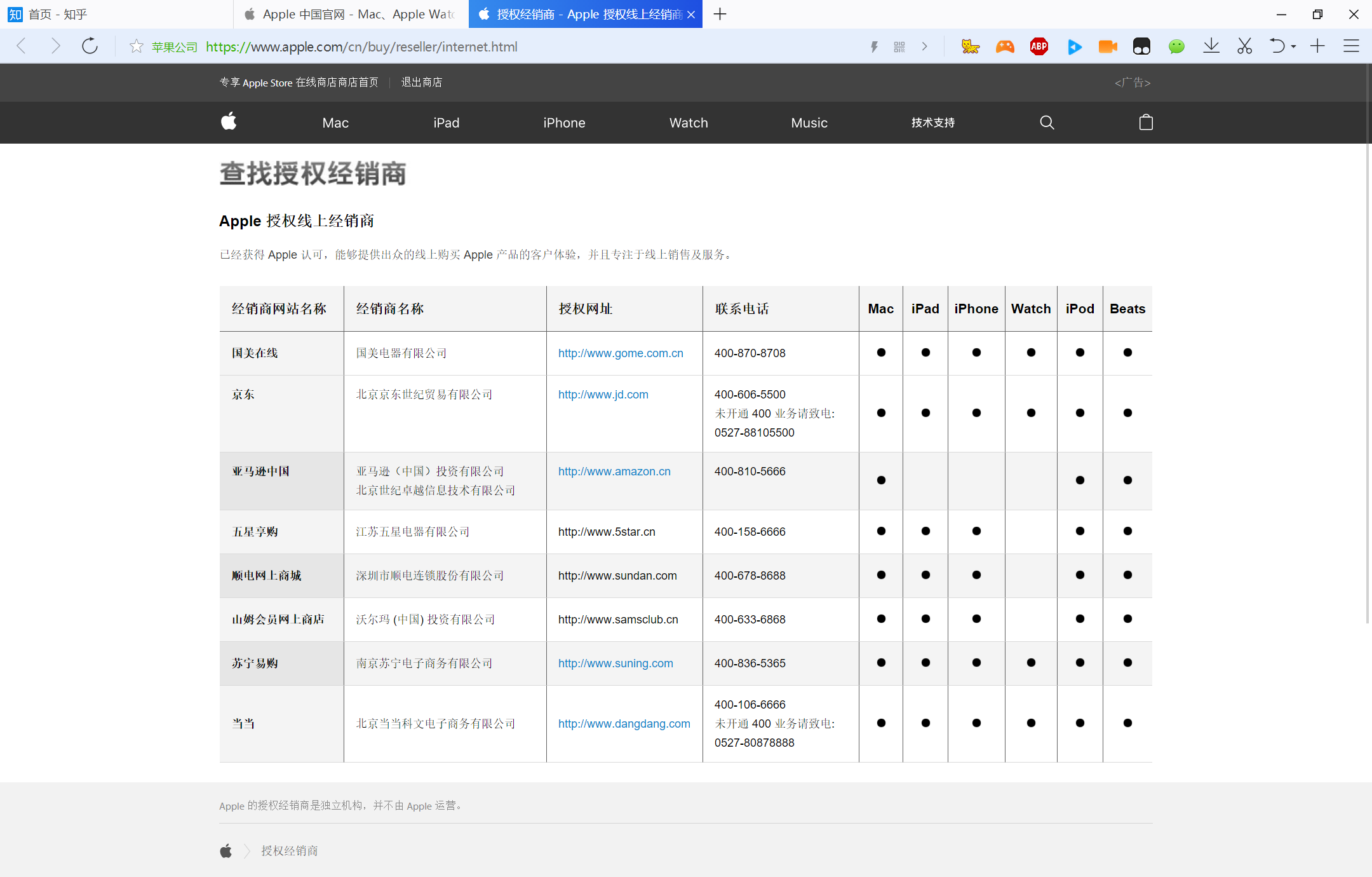This screenshot has height=877, width=1372.
Task: Open Watch in the Apple navigation
Action: tap(689, 123)
